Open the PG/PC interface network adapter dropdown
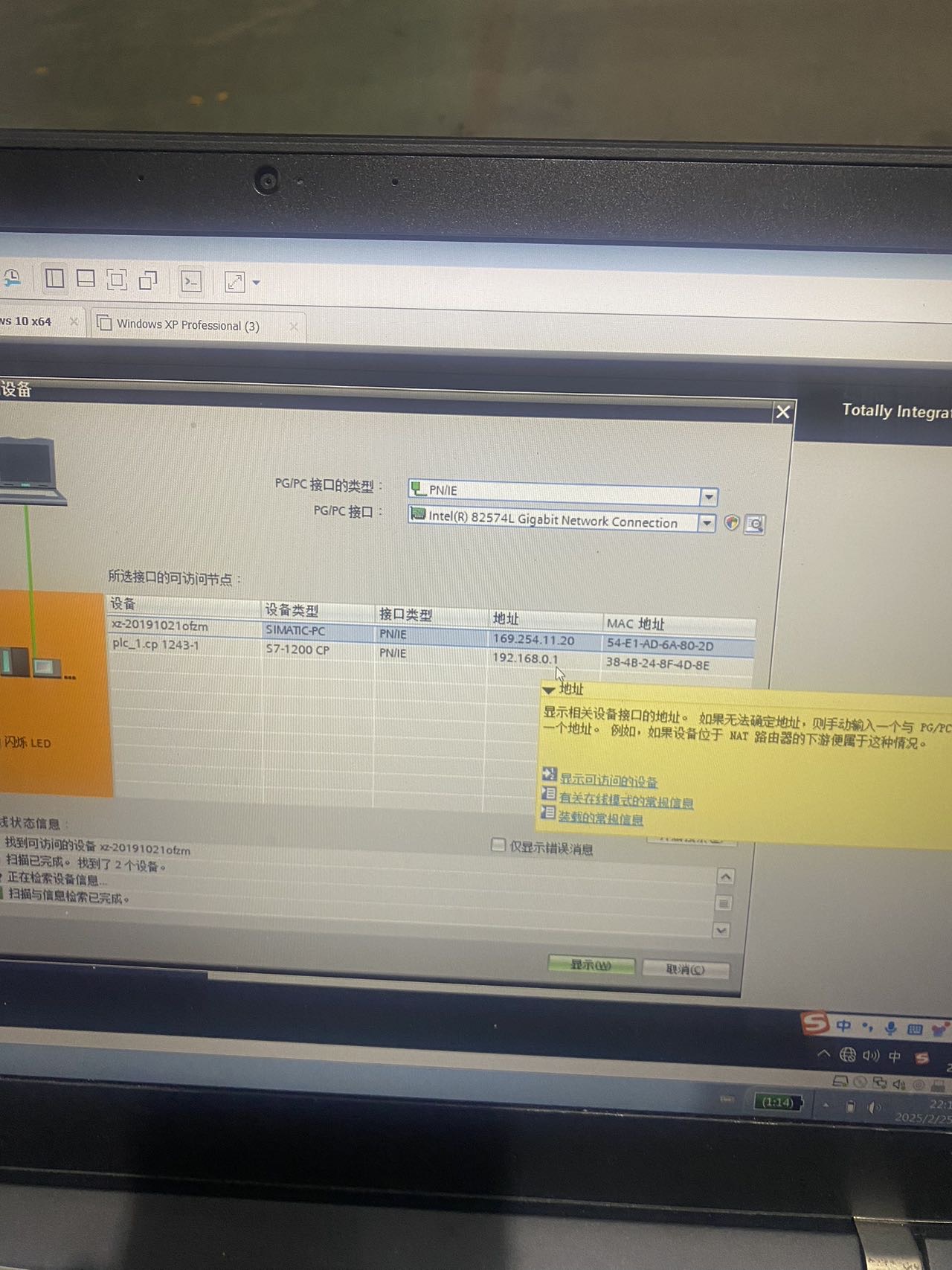Image resolution: width=952 pixels, height=1270 pixels. [707, 523]
